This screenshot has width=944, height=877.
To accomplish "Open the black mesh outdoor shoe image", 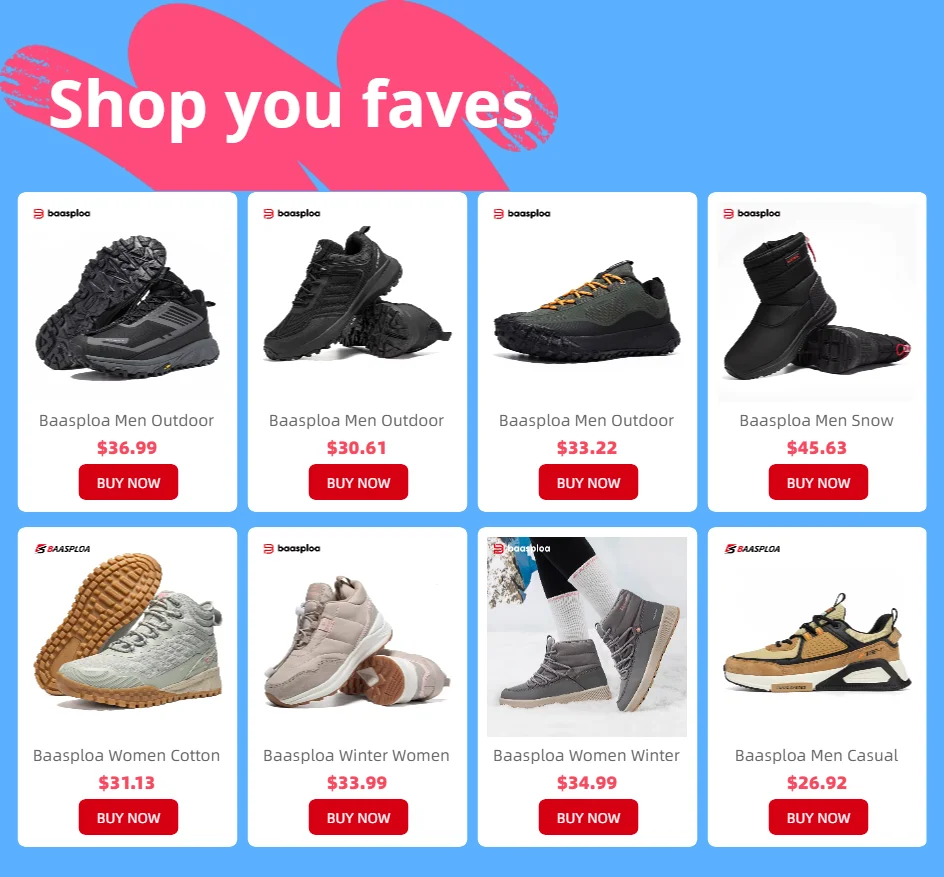I will (358, 295).
